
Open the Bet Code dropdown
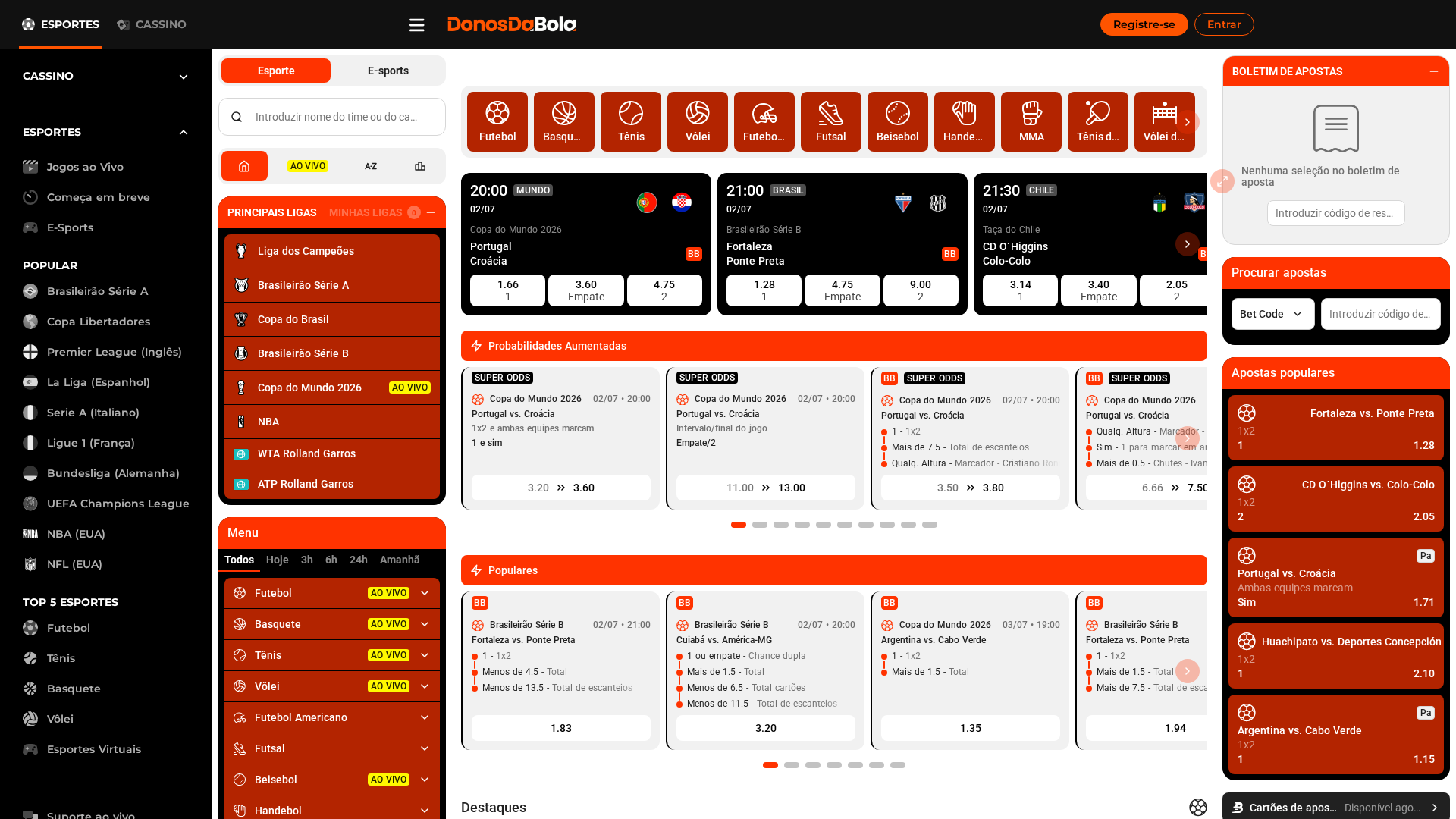[1272, 314]
